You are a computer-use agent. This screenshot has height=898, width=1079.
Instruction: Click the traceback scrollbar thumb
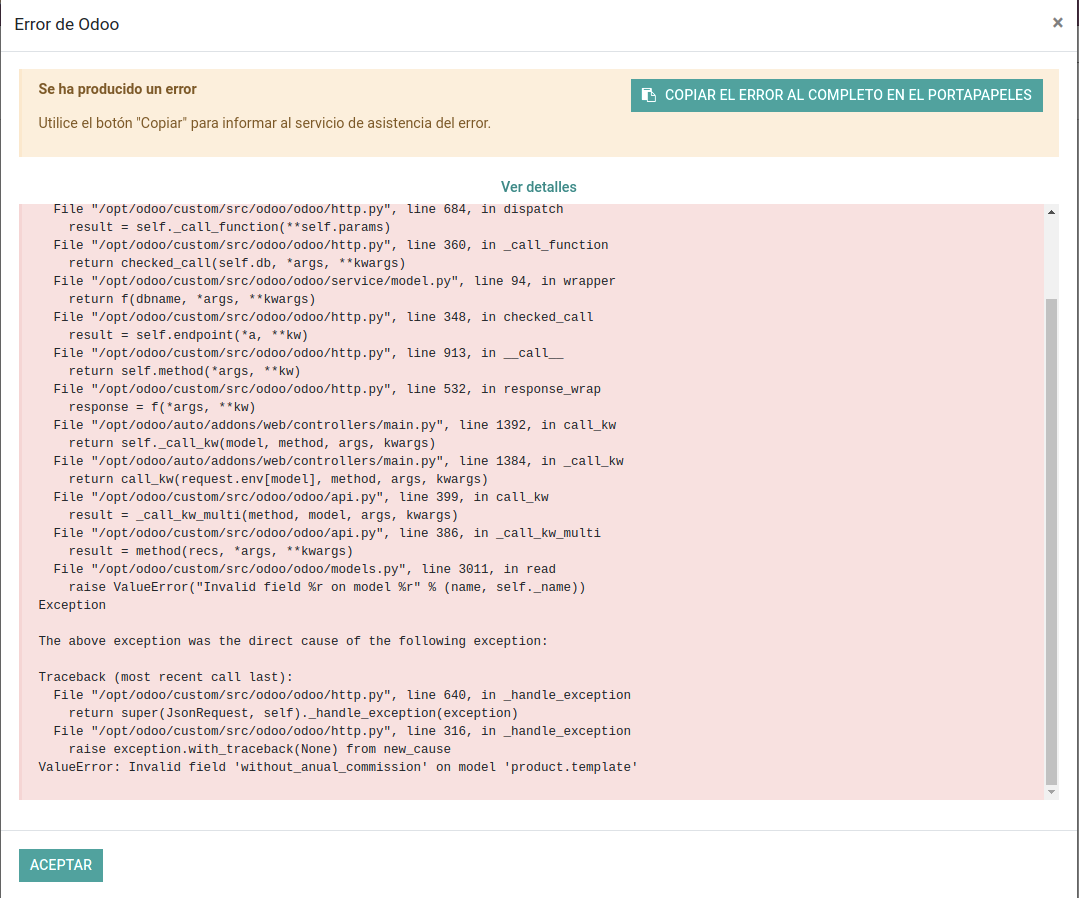1051,540
